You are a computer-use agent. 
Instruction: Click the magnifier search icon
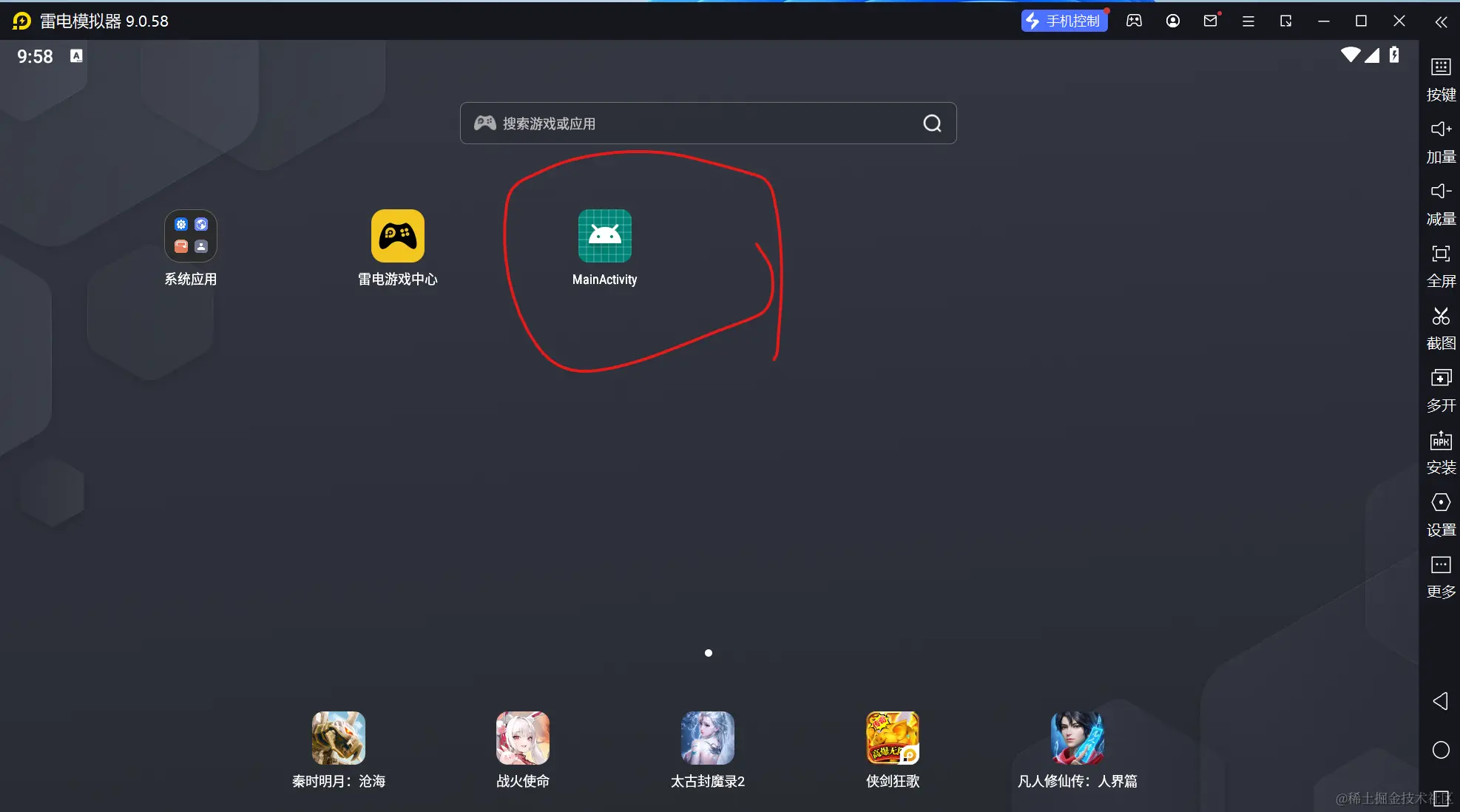point(932,124)
